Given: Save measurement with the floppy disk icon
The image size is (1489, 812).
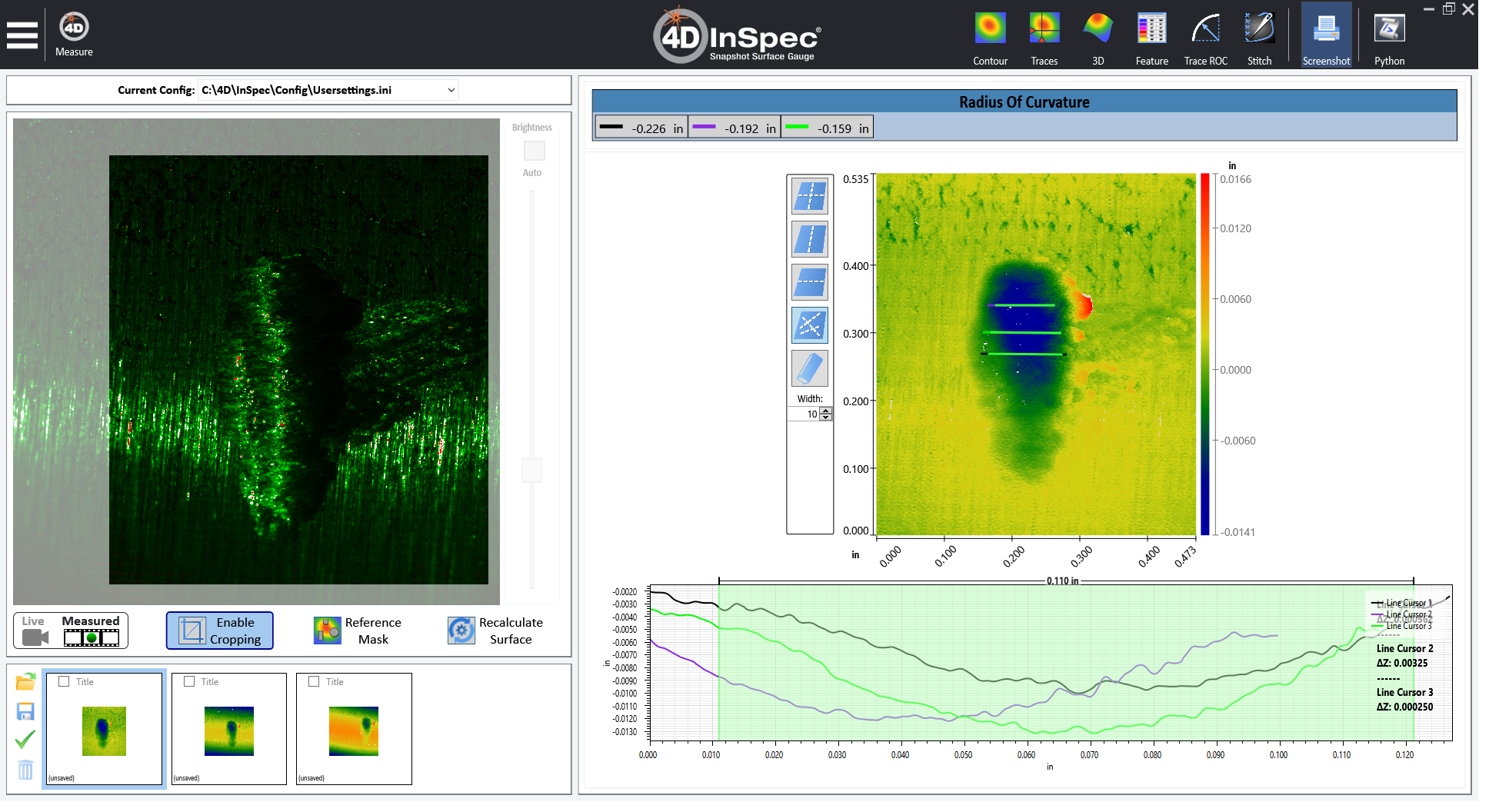Looking at the screenshot, I should coord(25,711).
